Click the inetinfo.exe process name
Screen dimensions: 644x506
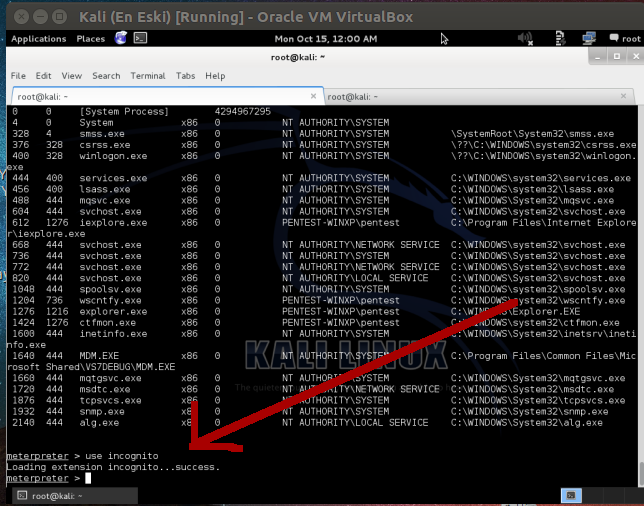pyautogui.click(x=113, y=334)
